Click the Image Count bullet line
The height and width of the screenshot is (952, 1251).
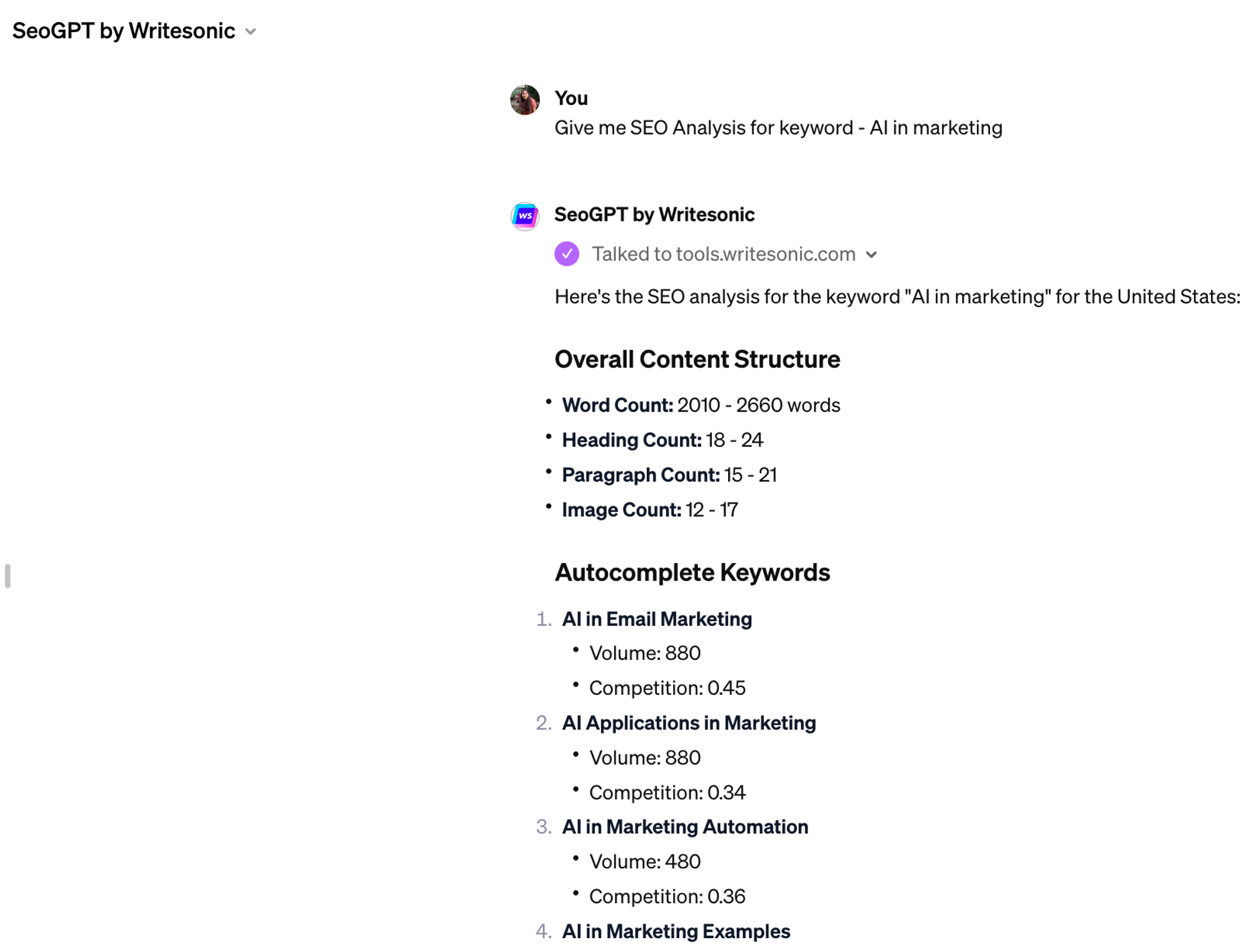point(649,510)
